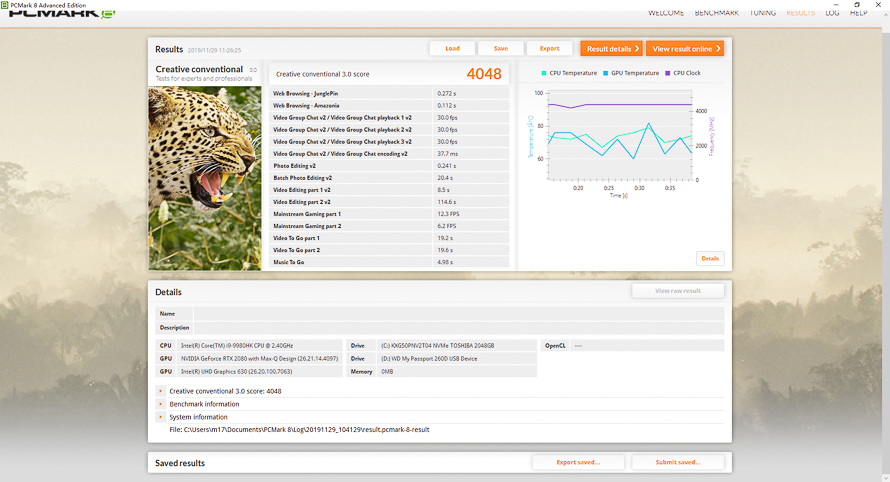Expand the Creative conventional 3.0 score section

(x=160, y=391)
